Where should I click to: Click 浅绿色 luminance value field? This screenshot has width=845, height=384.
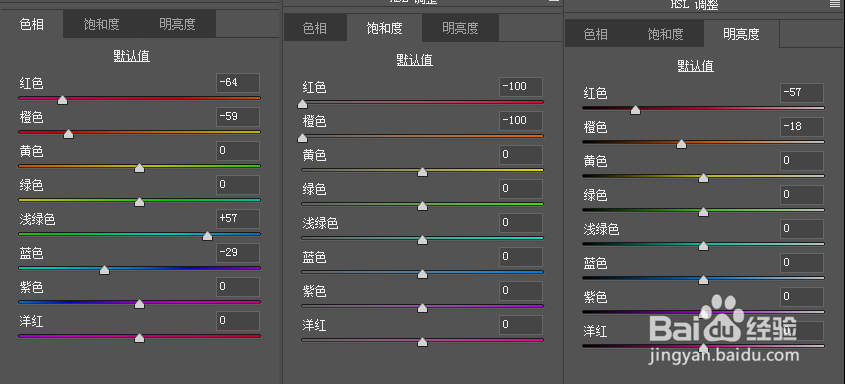coord(802,228)
